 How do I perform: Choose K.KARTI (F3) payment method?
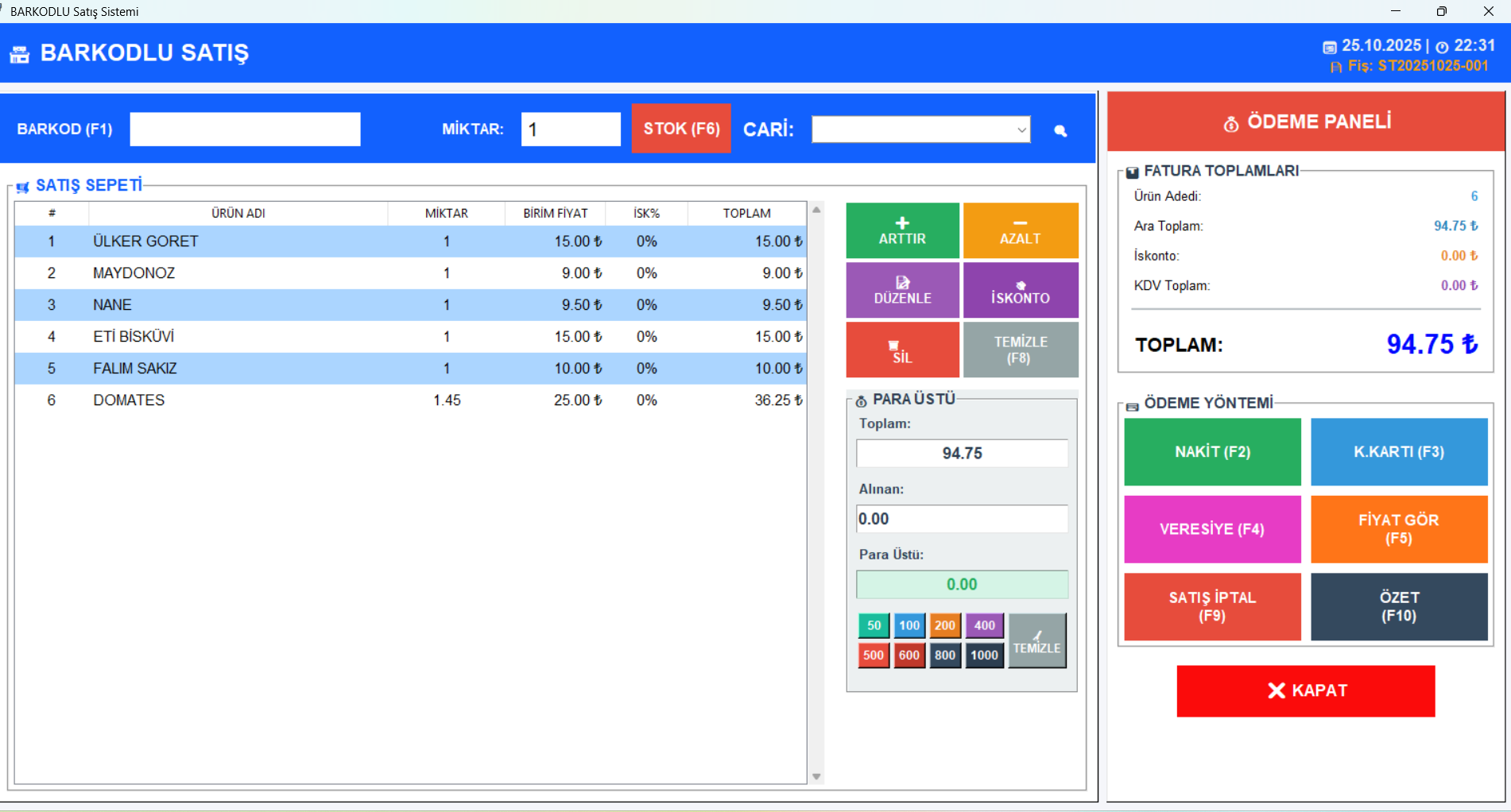[1398, 452]
